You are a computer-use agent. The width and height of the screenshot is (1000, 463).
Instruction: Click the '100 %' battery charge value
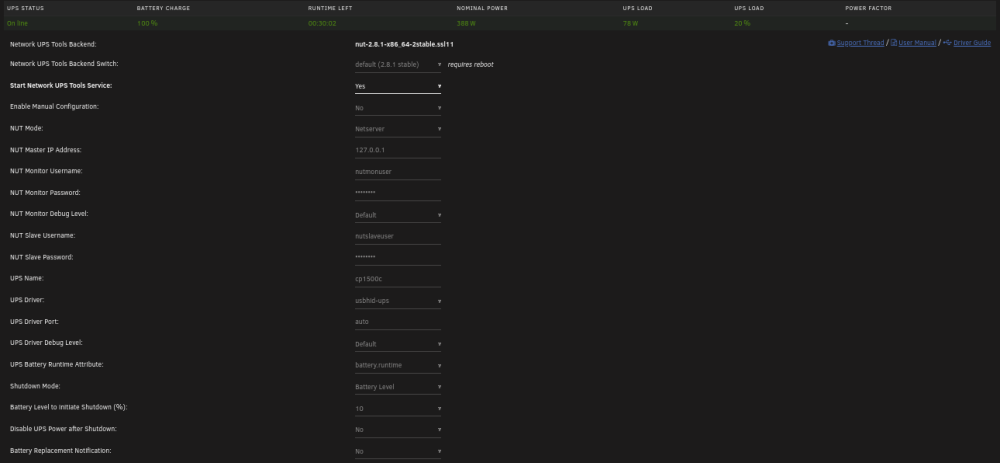point(147,24)
